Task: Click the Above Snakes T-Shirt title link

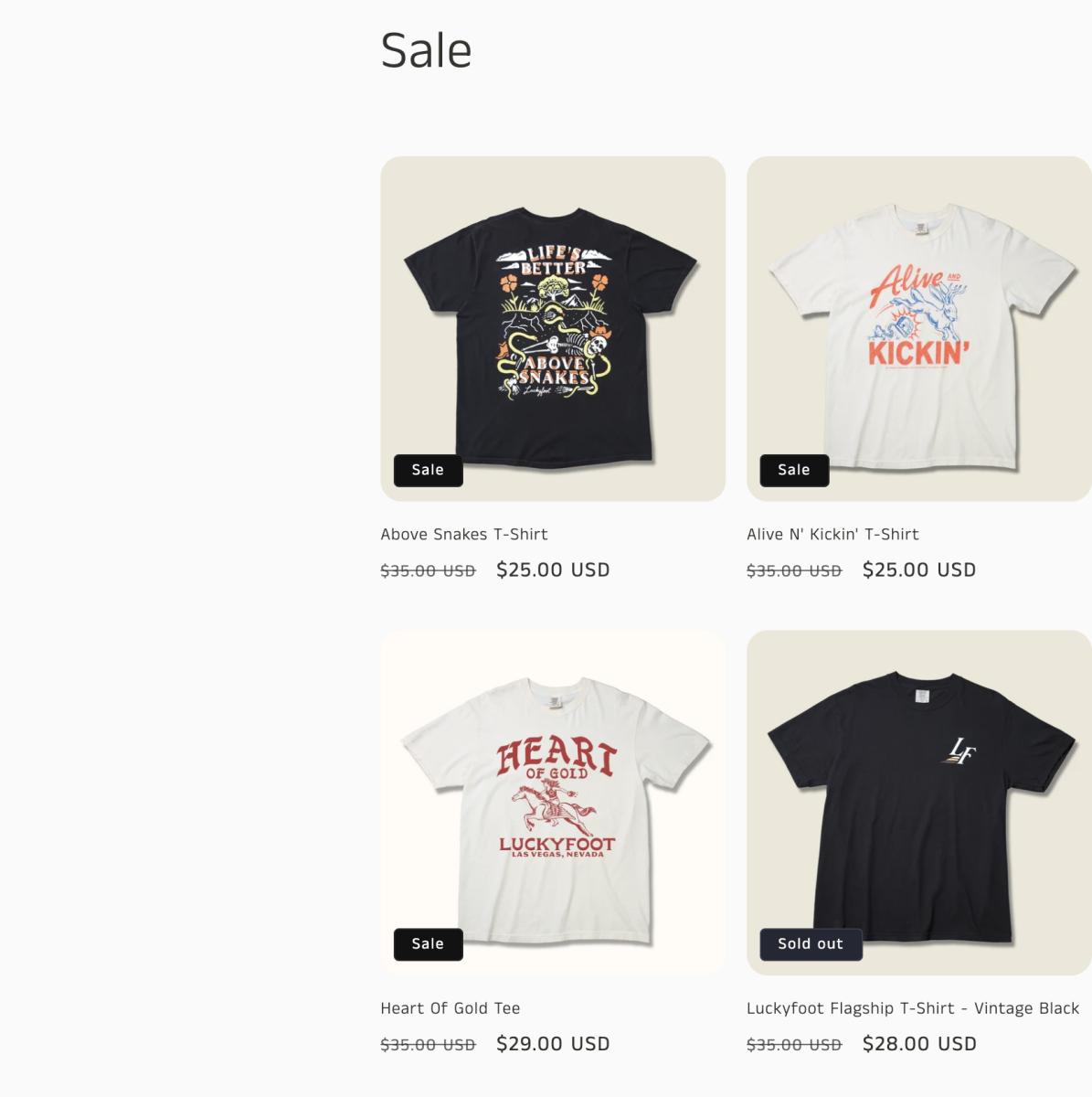Action: pyautogui.click(x=464, y=534)
